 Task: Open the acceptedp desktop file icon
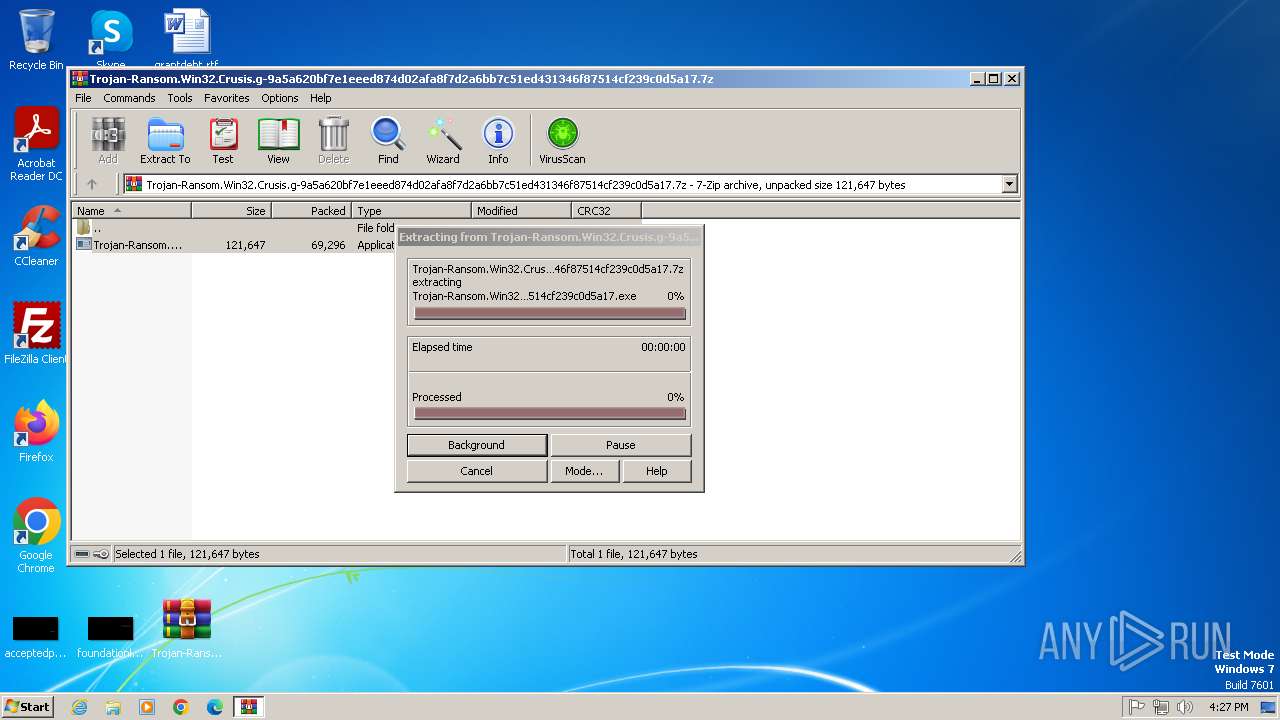(x=35, y=636)
